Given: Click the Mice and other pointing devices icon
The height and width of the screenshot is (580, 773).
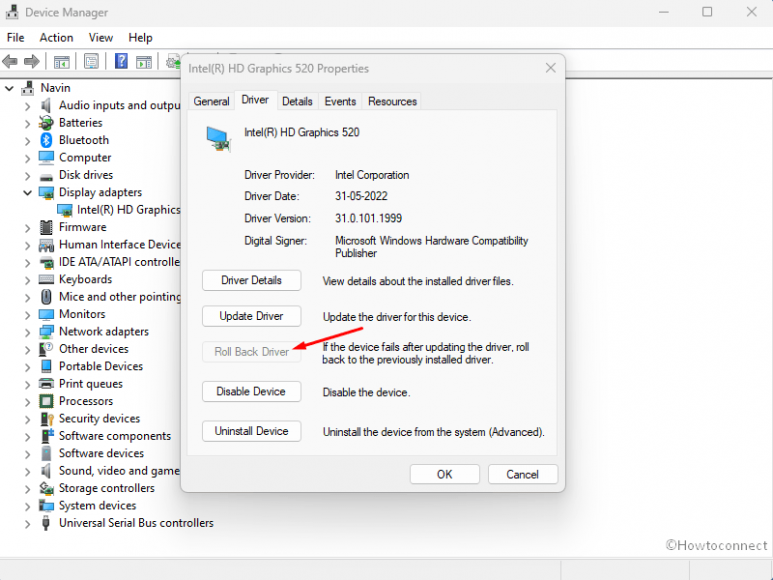Looking at the screenshot, I should [46, 297].
